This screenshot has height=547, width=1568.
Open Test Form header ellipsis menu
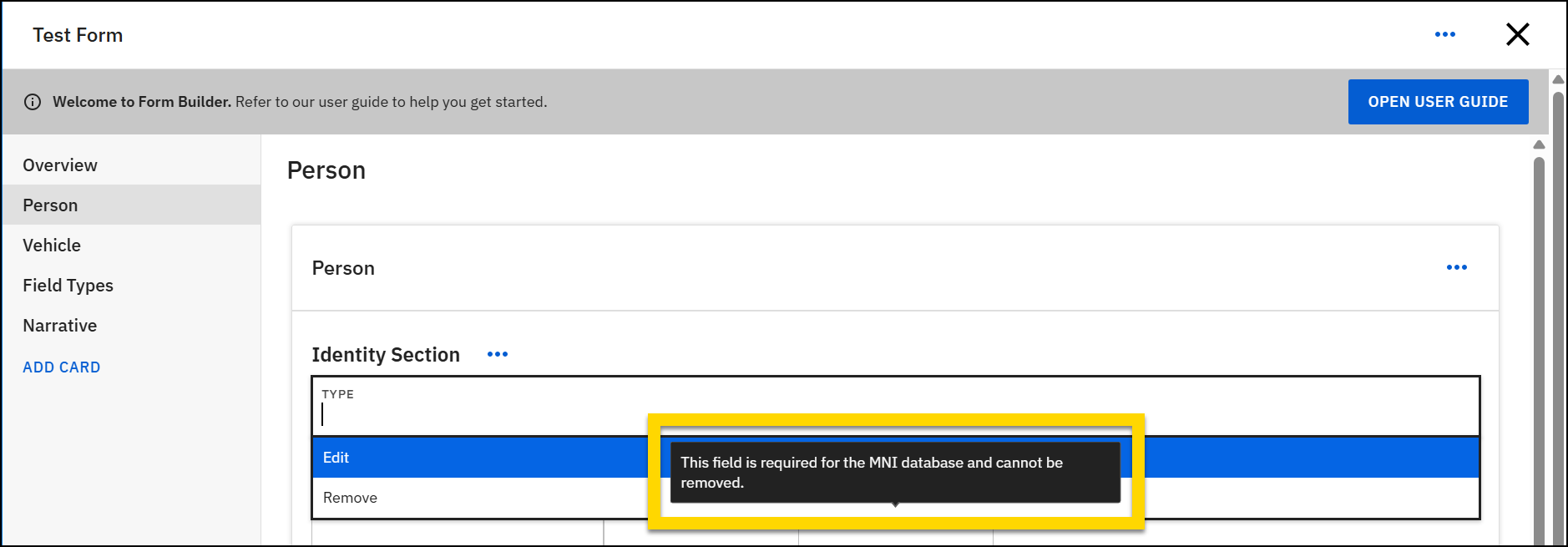[1444, 34]
